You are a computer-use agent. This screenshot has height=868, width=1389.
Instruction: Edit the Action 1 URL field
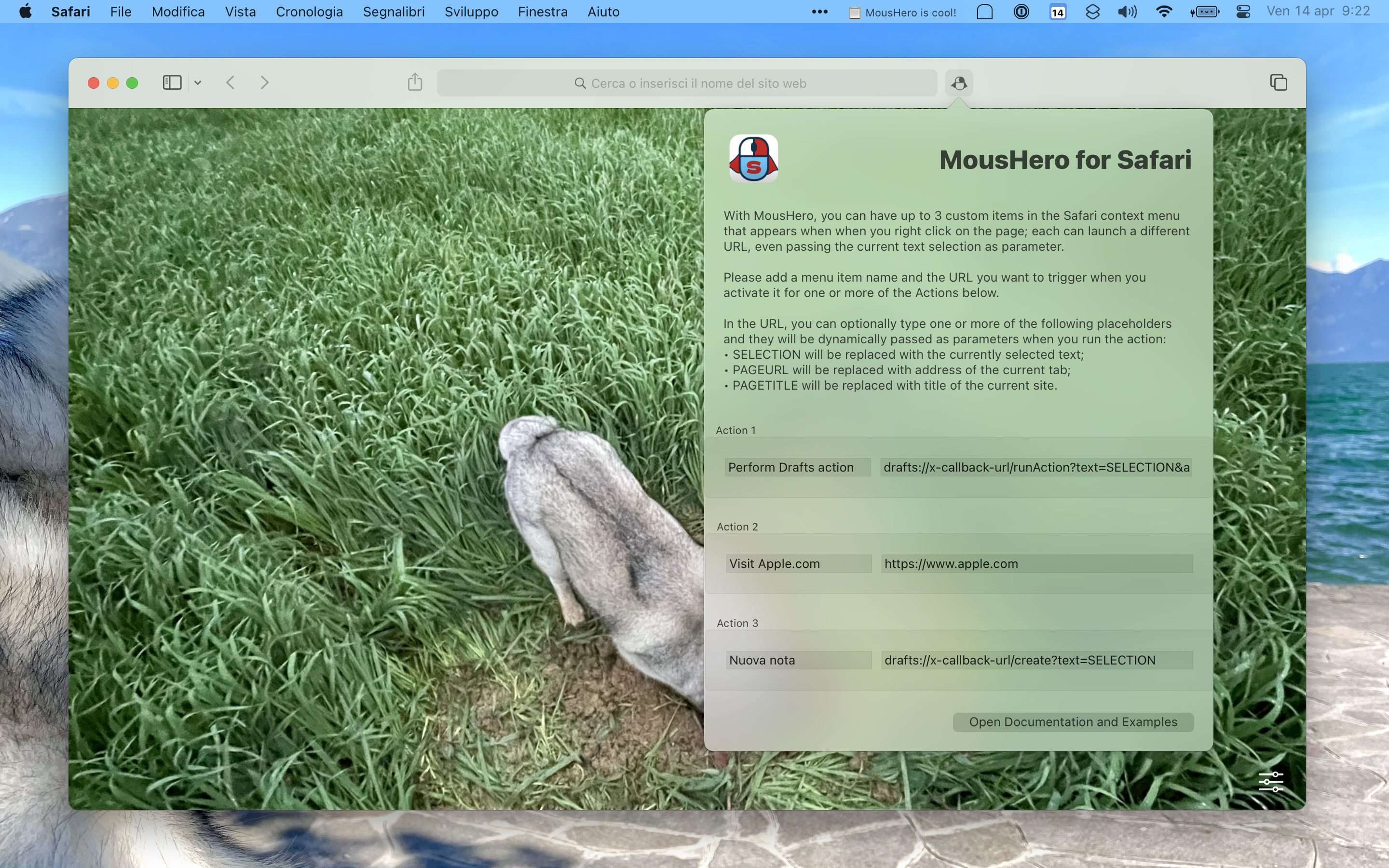pyautogui.click(x=1036, y=467)
